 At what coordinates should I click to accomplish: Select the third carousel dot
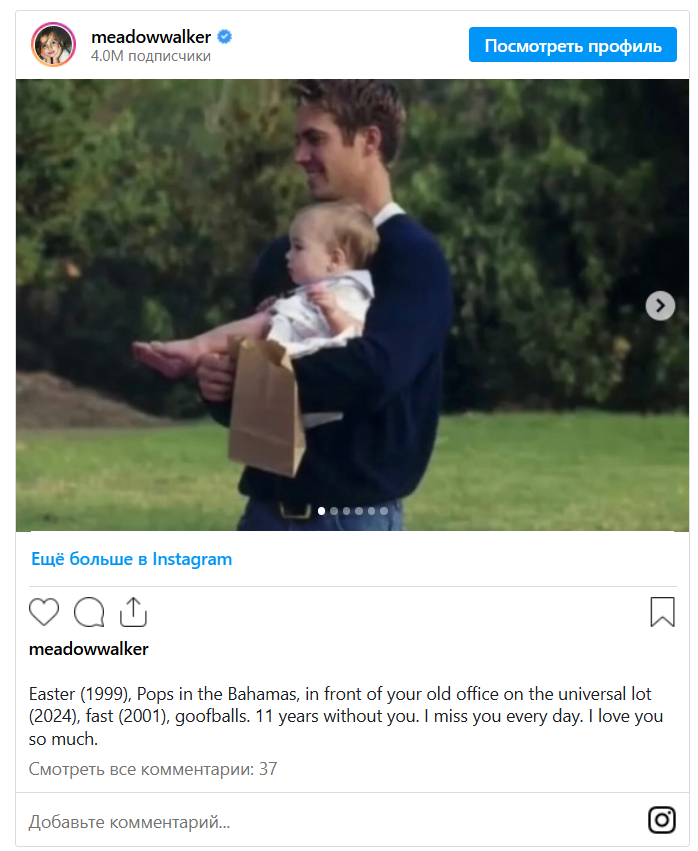[x=346, y=511]
